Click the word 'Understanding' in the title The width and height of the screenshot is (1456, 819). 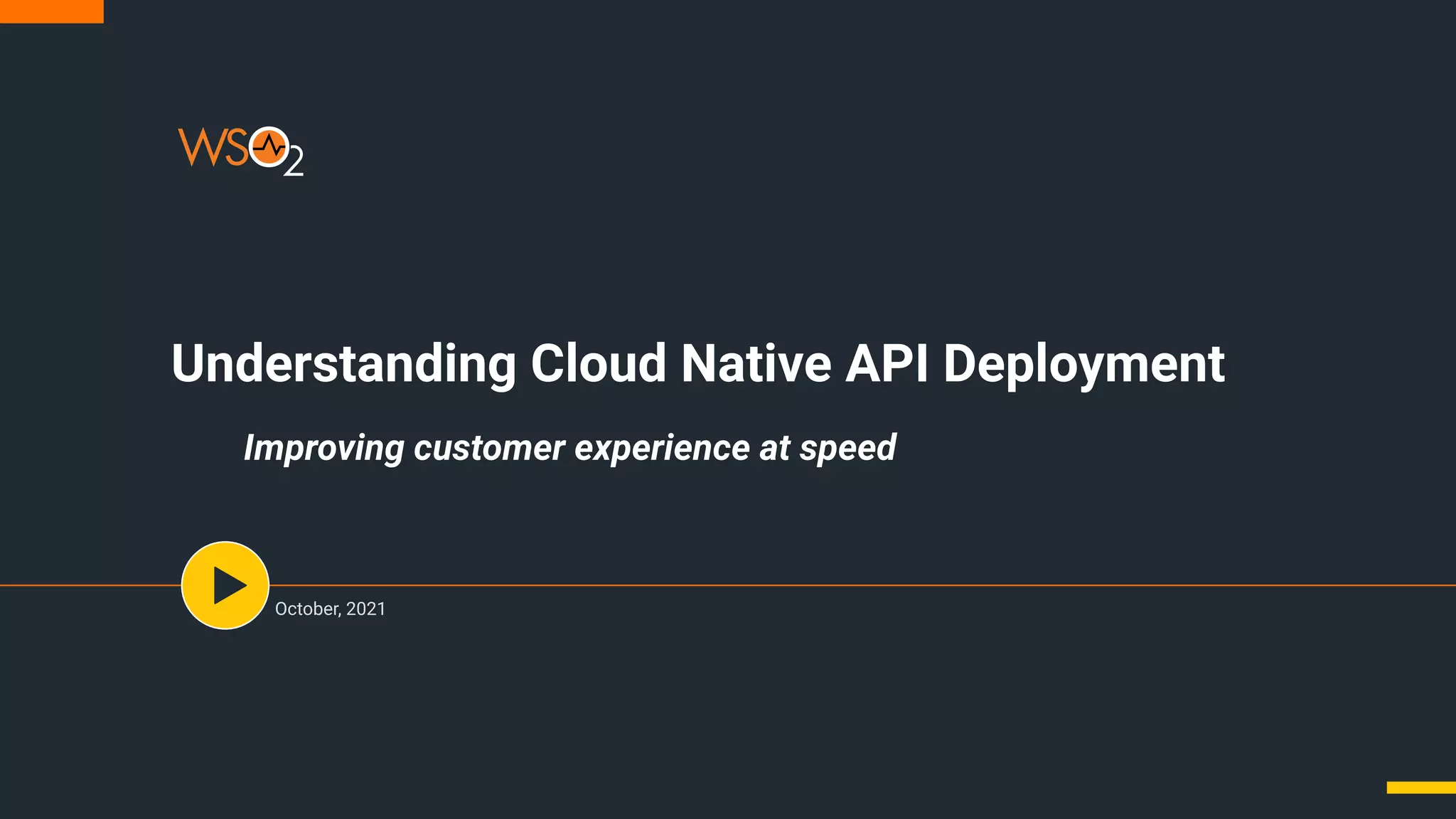343,364
